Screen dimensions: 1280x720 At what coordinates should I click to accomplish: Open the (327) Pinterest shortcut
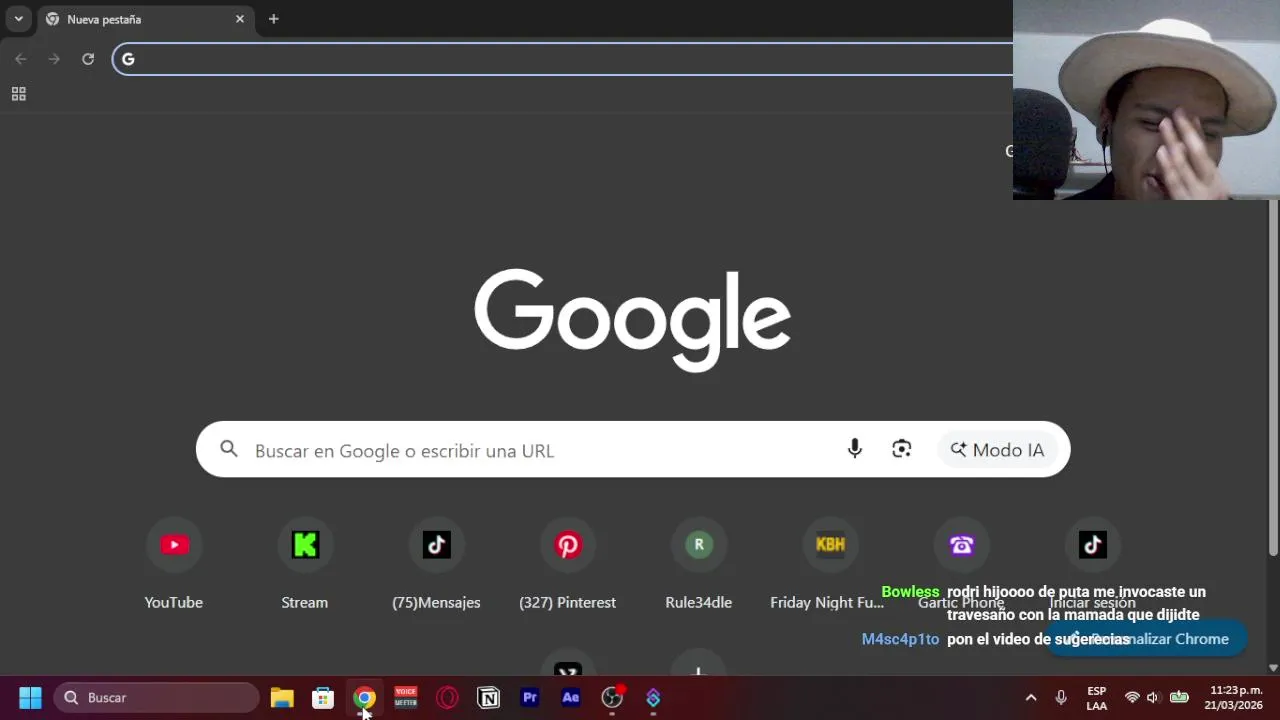pos(568,565)
